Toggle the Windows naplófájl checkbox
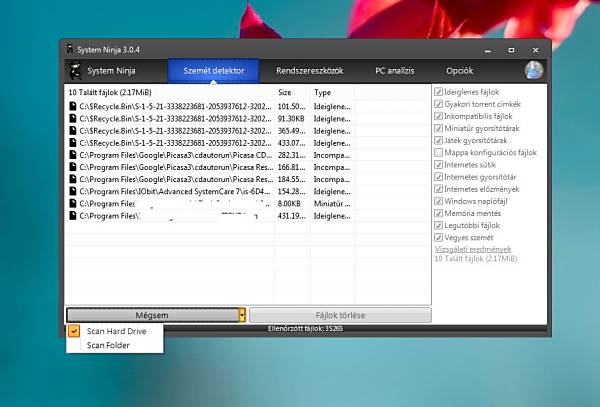The width and height of the screenshot is (600, 407). point(439,201)
